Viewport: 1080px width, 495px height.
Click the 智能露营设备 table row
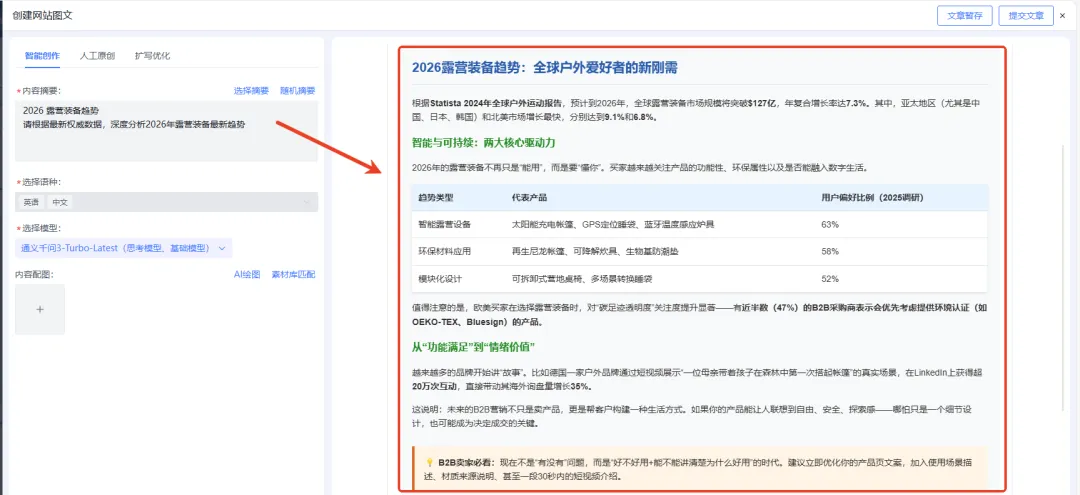[x=699, y=225]
